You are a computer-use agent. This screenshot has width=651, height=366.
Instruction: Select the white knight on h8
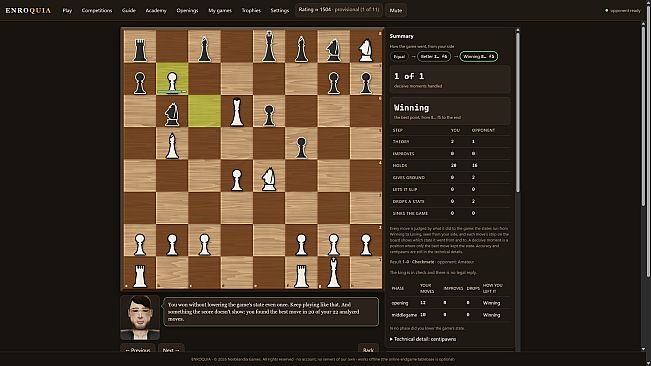click(366, 50)
